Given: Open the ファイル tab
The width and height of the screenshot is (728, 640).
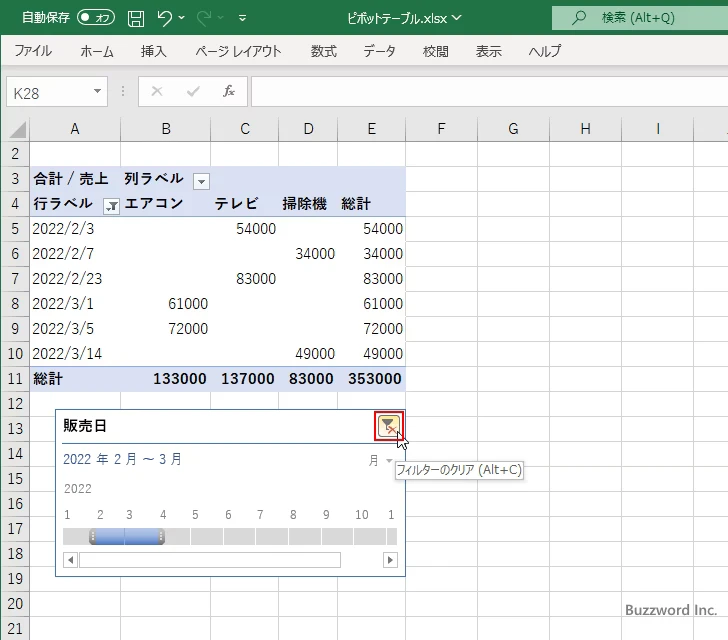Looking at the screenshot, I should coord(33,51).
